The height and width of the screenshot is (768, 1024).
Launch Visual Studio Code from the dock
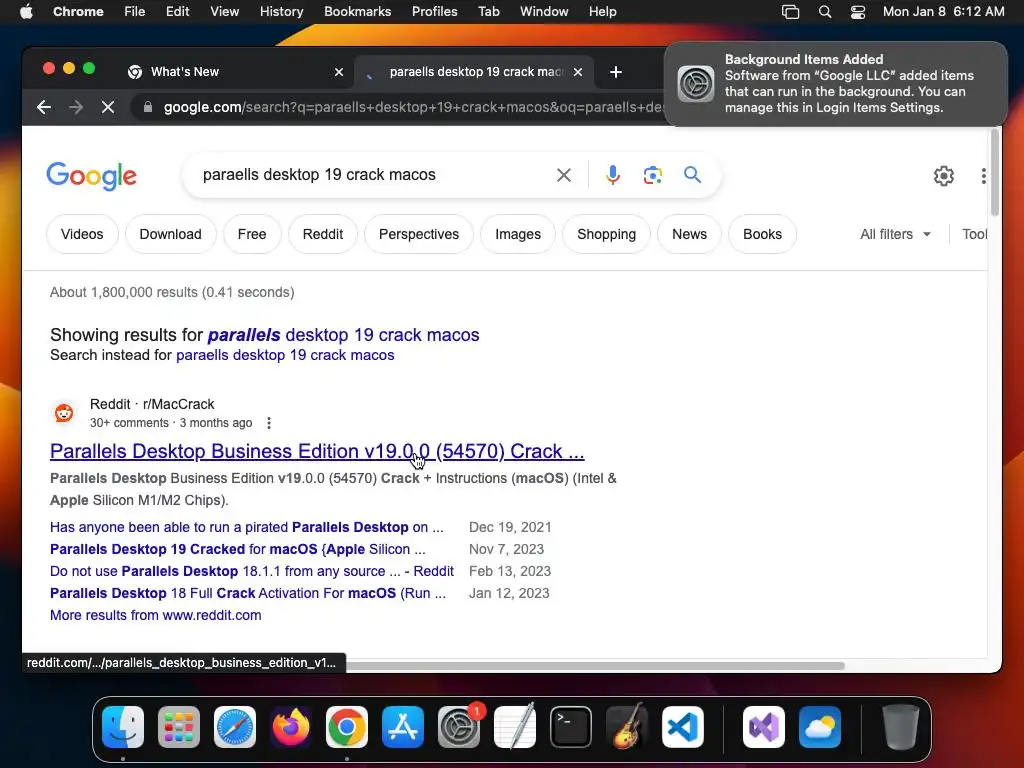pos(682,727)
